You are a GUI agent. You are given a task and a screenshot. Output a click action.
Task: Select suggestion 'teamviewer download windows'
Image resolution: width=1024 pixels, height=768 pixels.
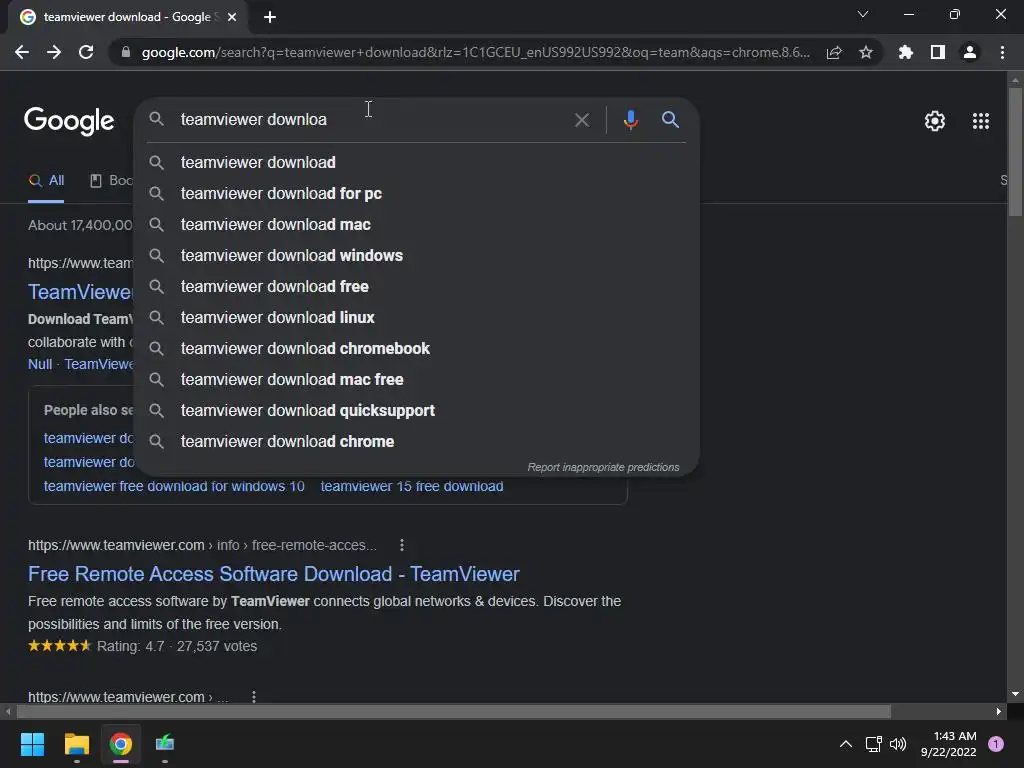(x=417, y=255)
